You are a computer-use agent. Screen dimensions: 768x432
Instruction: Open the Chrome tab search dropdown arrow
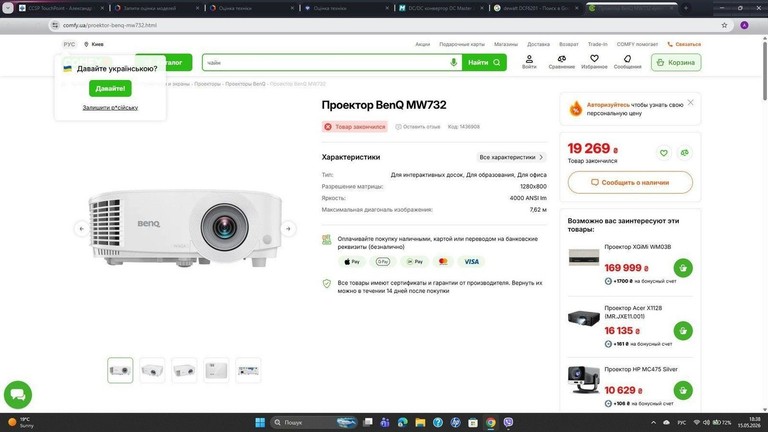pos(8,8)
